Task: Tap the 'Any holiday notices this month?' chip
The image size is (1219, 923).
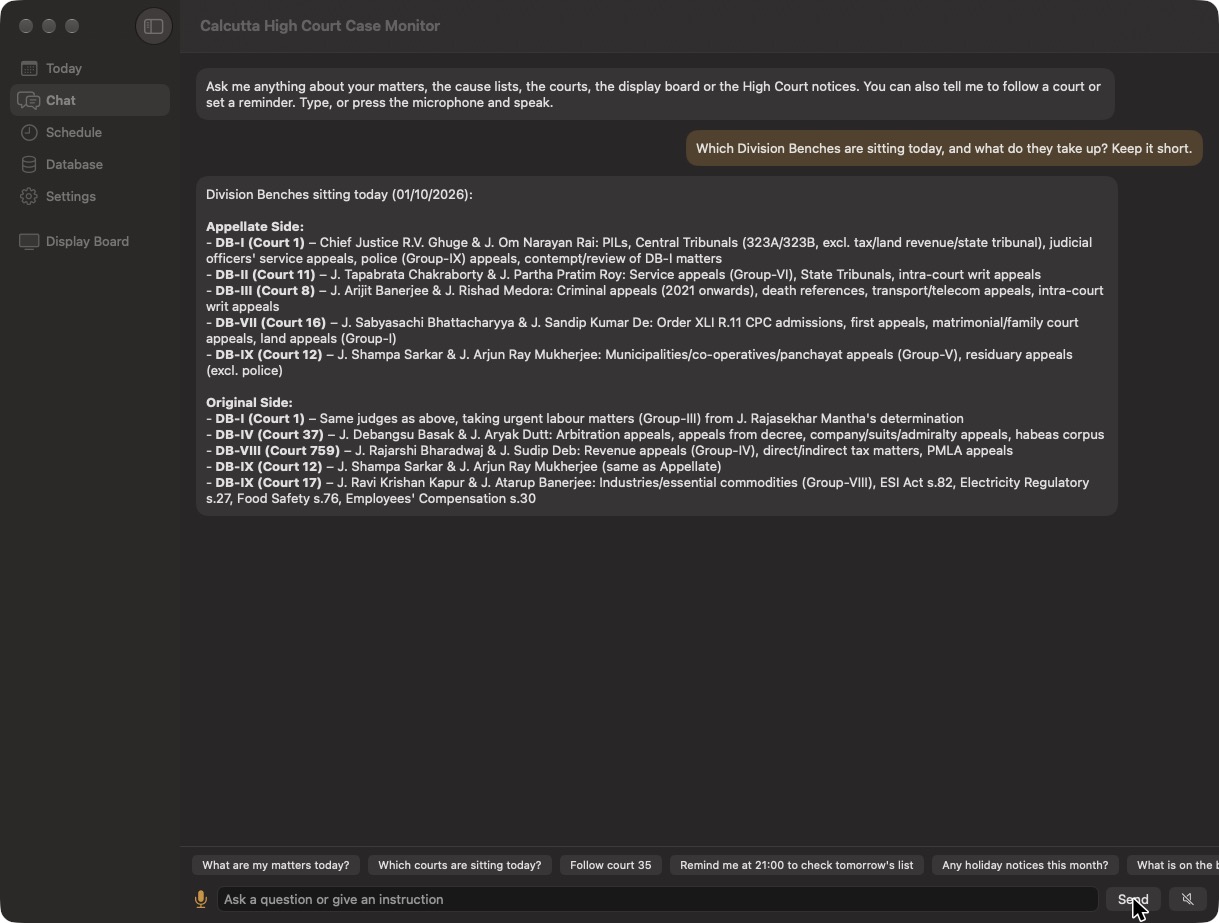Action: [x=1025, y=865]
